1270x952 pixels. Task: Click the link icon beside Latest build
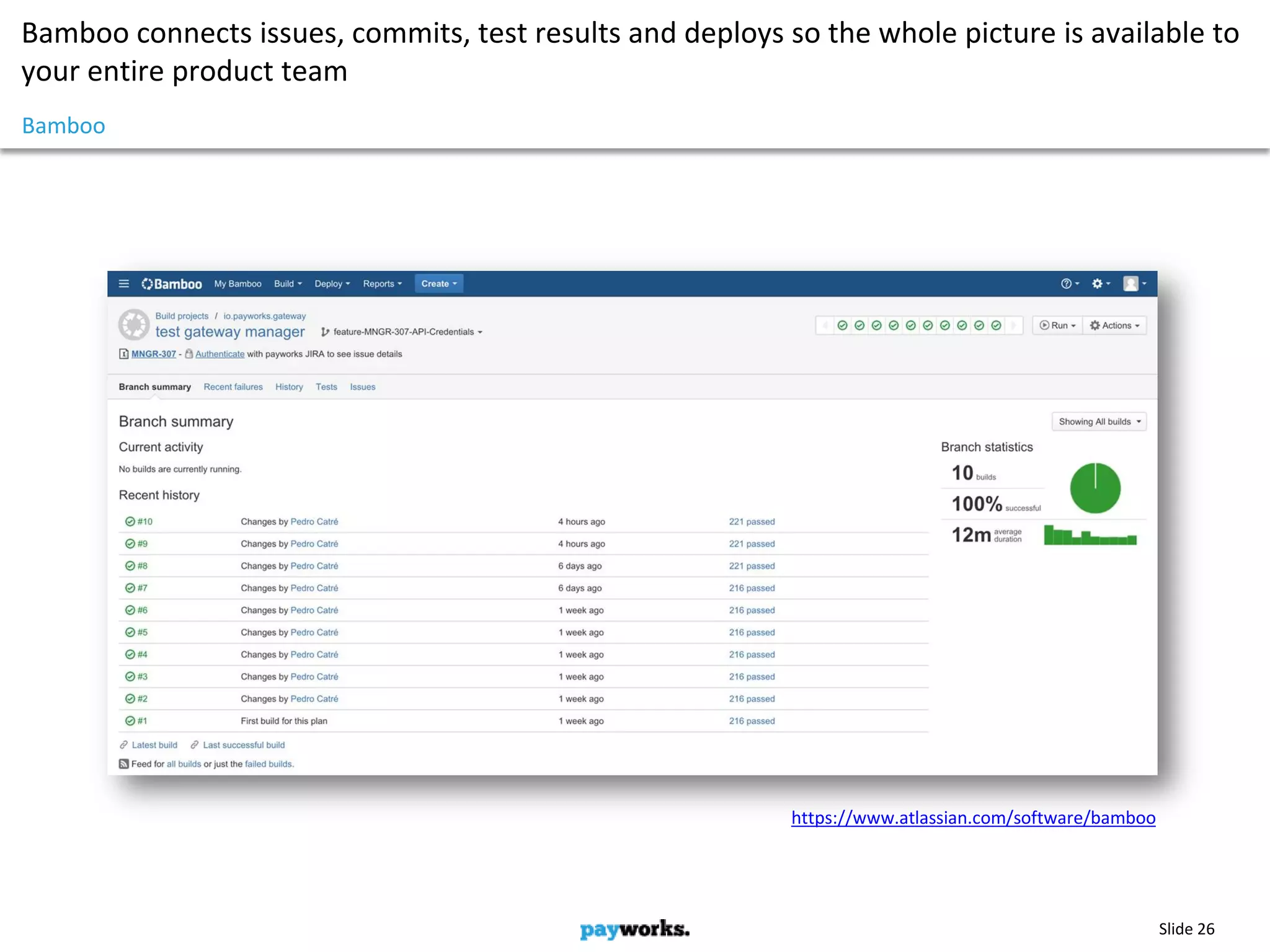(124, 745)
